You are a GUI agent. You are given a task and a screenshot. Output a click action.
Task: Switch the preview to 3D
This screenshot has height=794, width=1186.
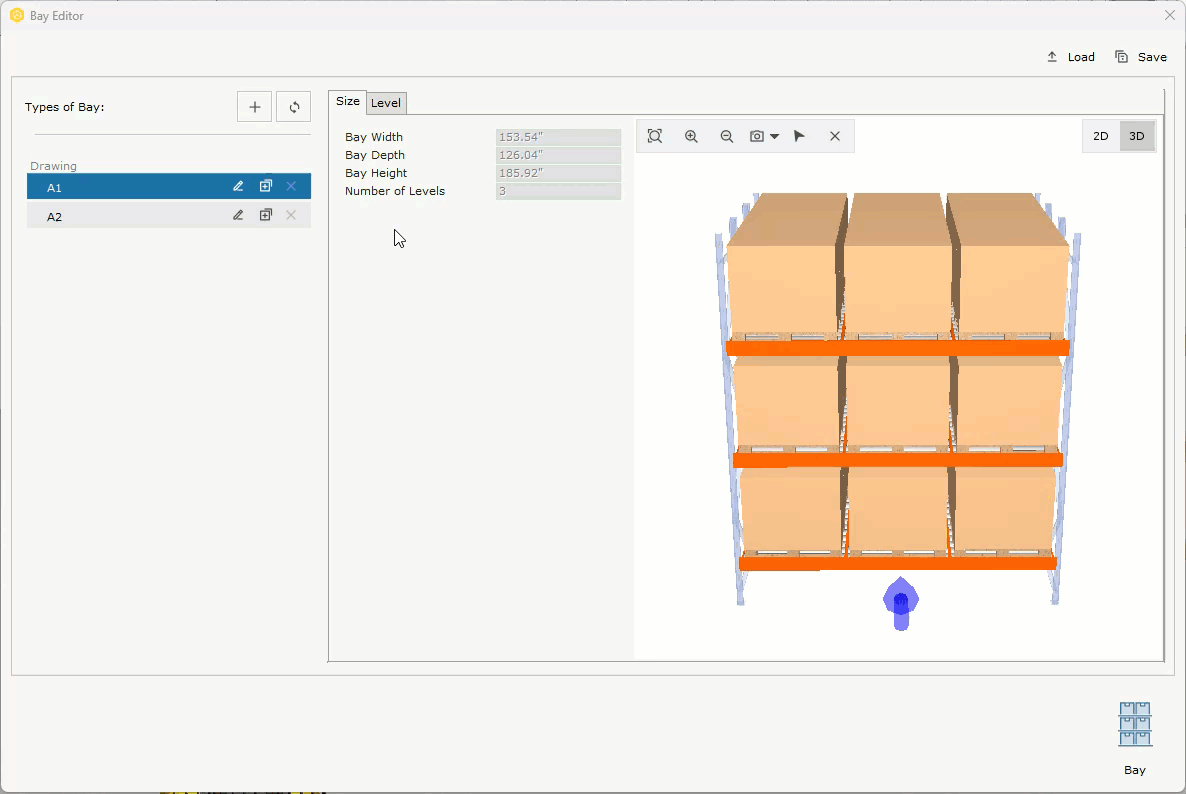click(x=1137, y=136)
